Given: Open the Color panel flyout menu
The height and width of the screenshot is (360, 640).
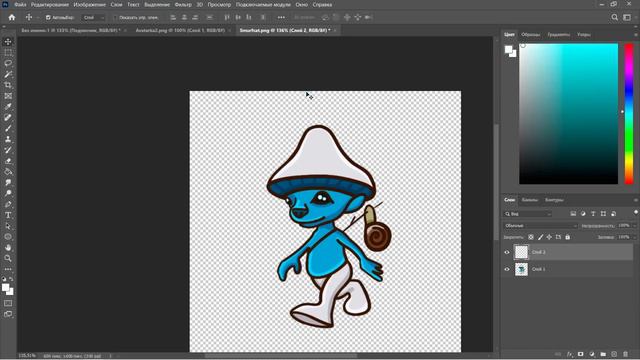Looking at the screenshot, I should pos(636,35).
